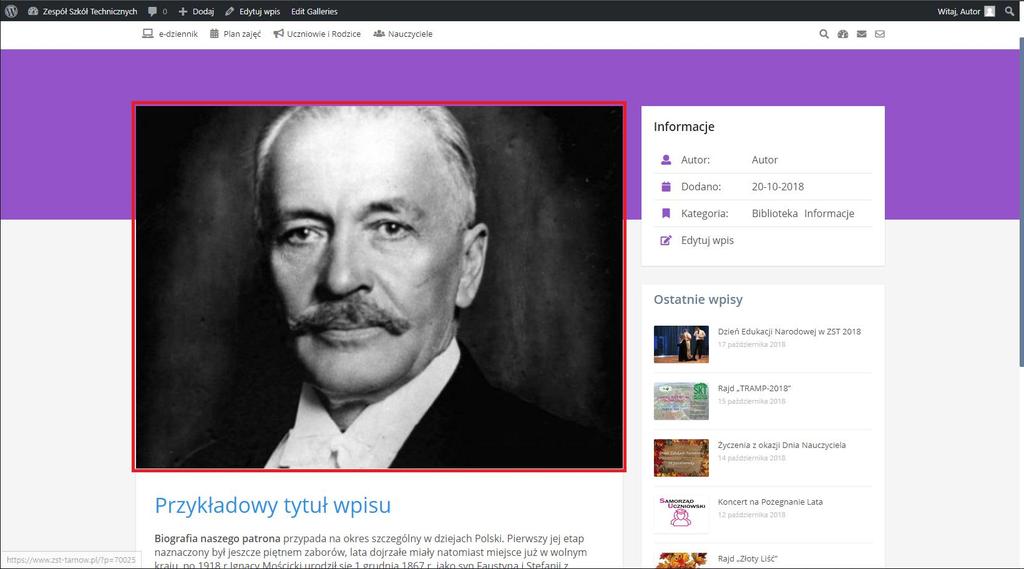Screen dimensions: 1024x569
Task: Click the user avatar in admin bar
Action: 989,11
